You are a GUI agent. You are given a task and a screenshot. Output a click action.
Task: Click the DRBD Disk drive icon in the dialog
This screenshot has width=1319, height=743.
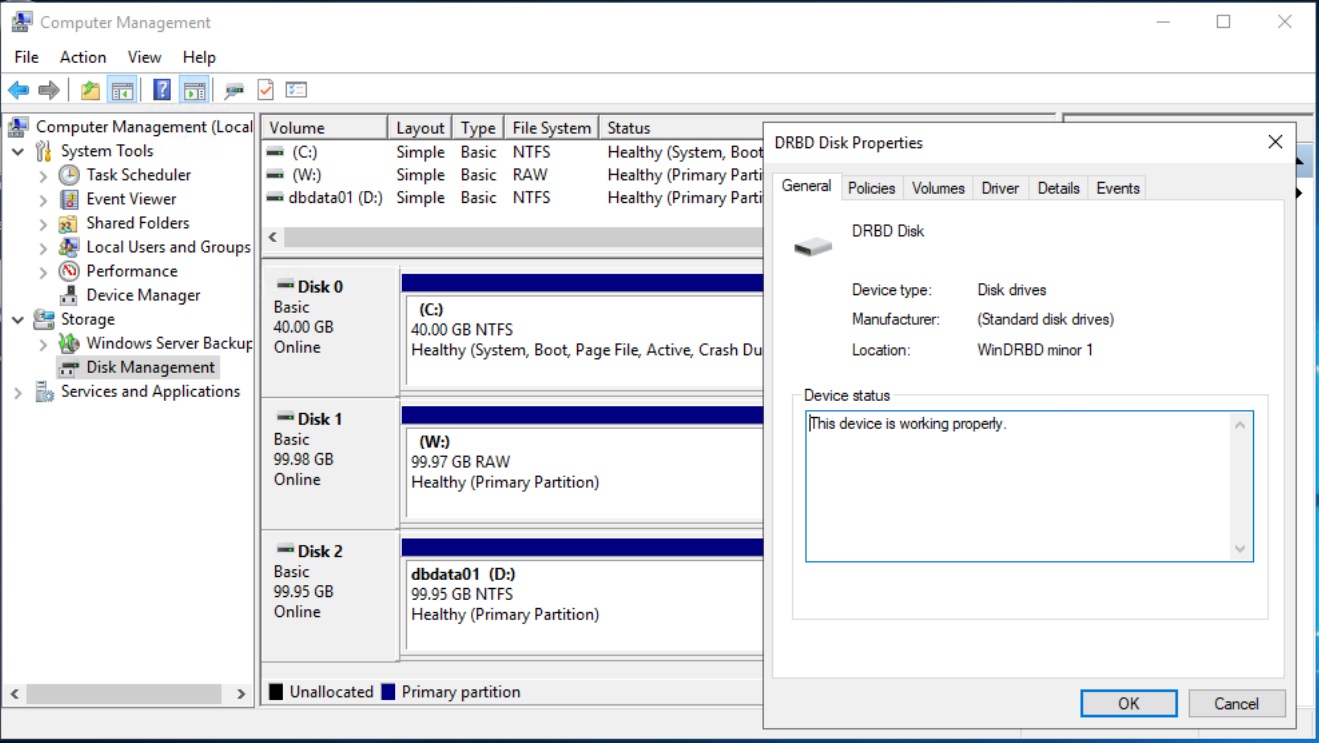[x=812, y=244]
